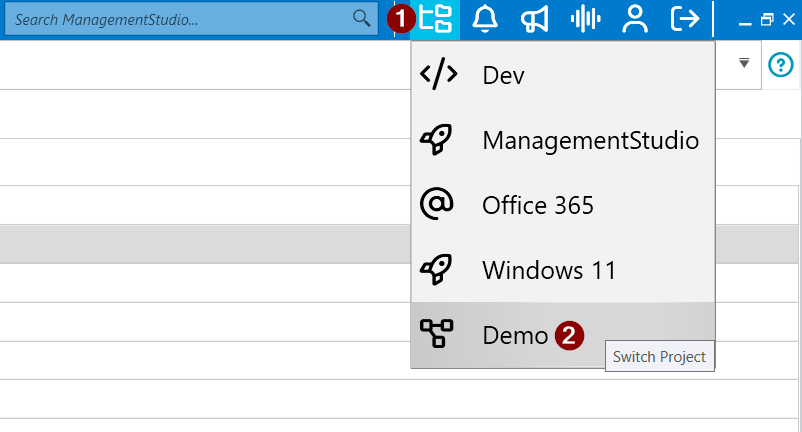Select the Dev project entry
Viewport: 802px width, 432px height.
pyautogui.click(x=563, y=75)
